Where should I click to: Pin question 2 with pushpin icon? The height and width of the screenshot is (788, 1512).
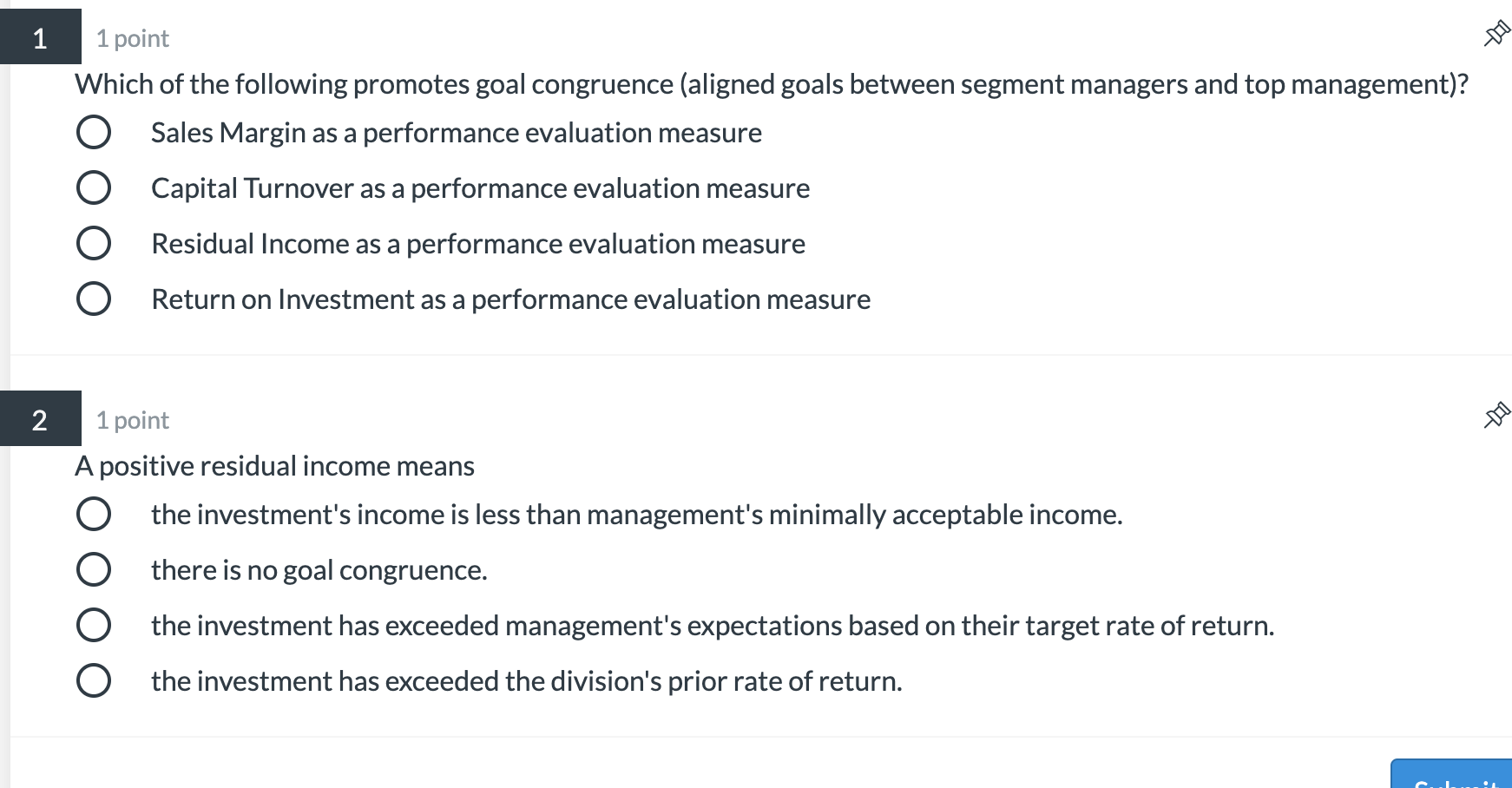coord(1496,416)
